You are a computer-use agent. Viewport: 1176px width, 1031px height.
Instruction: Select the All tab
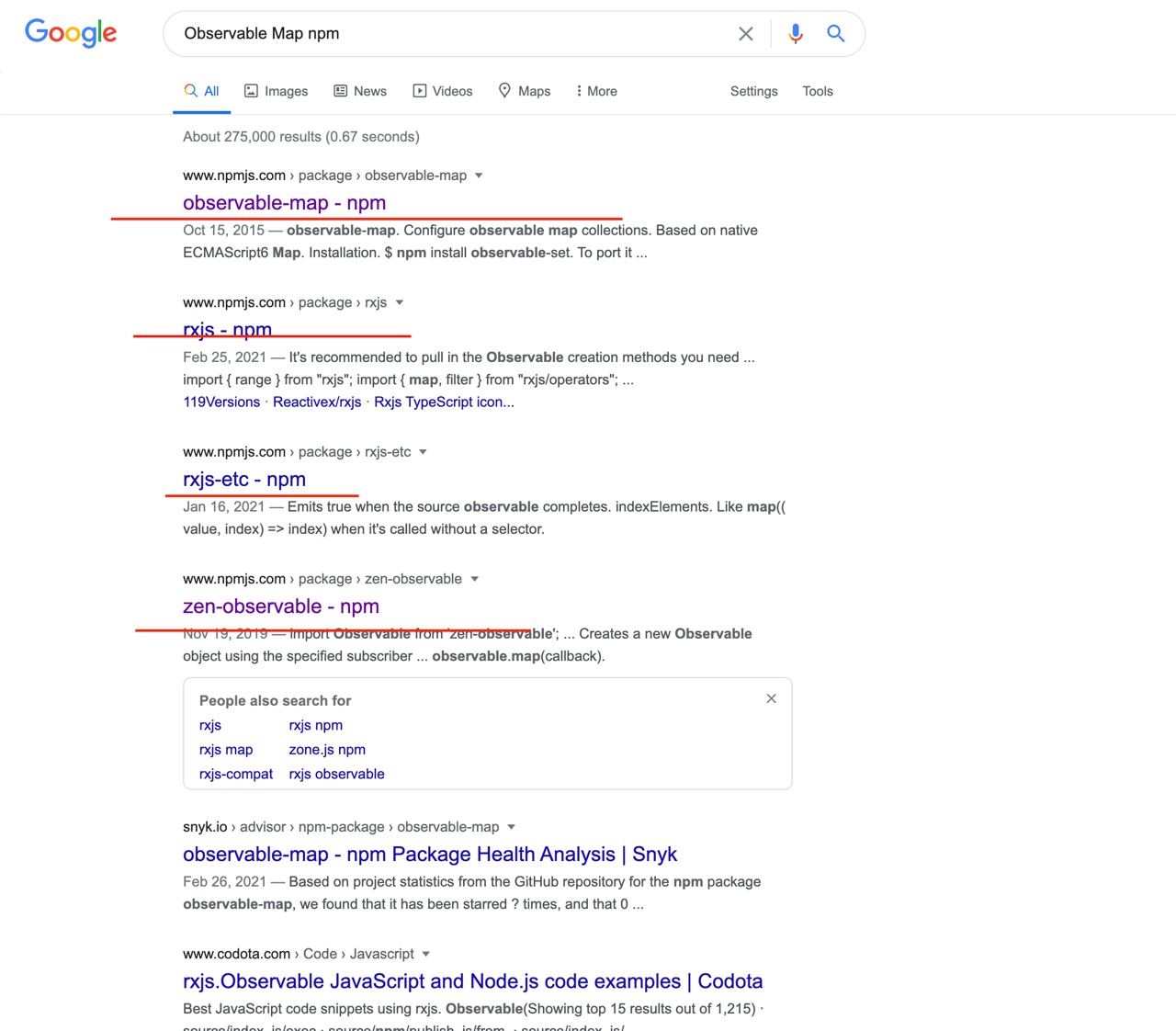coord(201,91)
